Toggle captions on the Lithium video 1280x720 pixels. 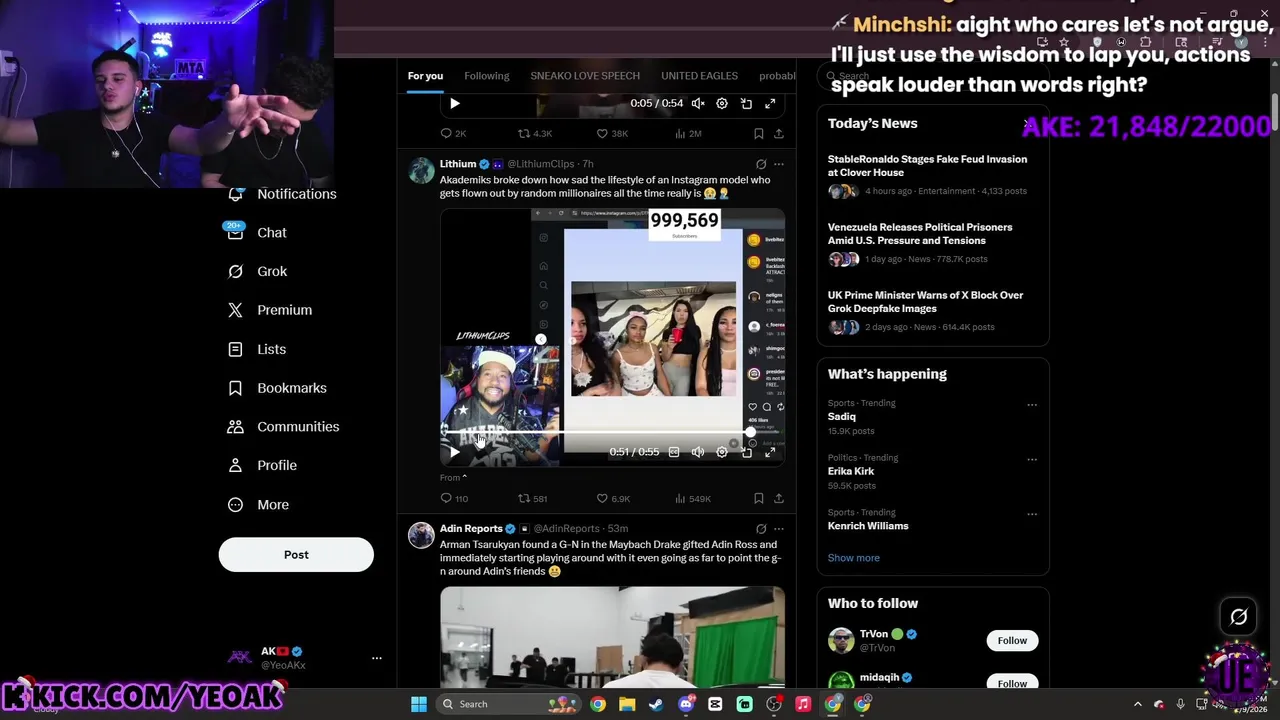[x=674, y=452]
